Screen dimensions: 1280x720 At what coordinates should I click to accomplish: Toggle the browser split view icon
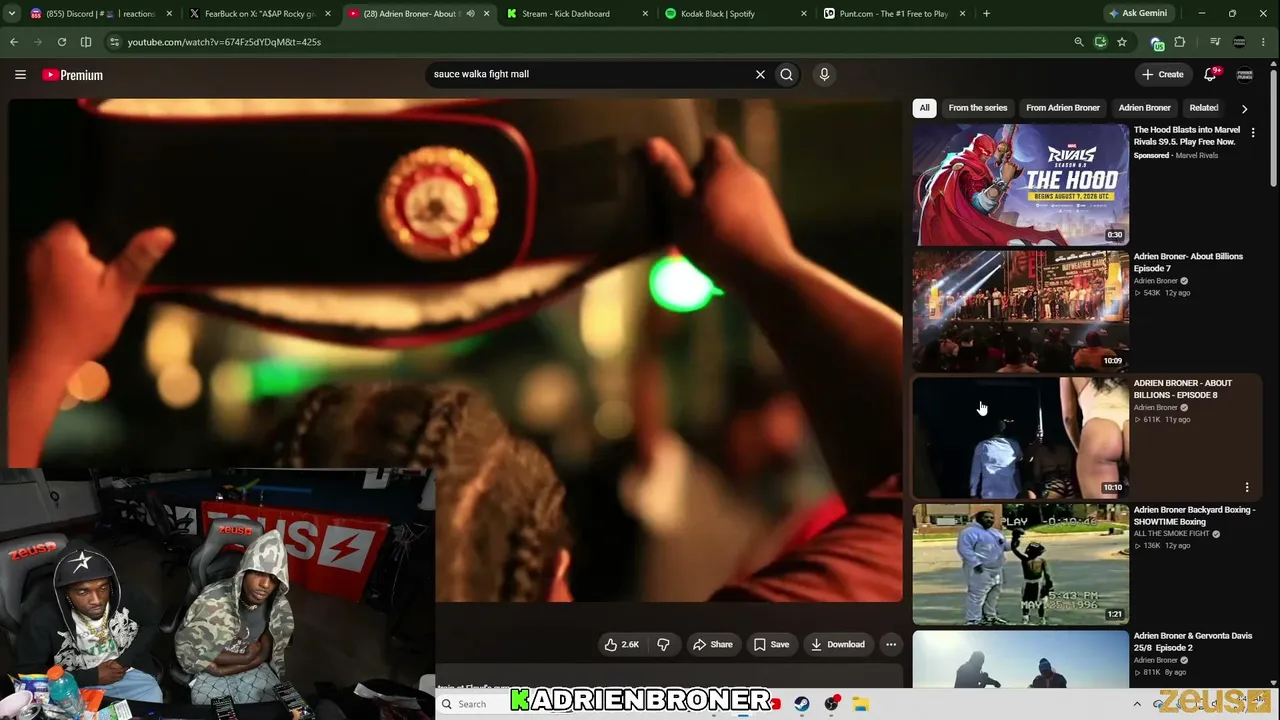click(x=86, y=42)
